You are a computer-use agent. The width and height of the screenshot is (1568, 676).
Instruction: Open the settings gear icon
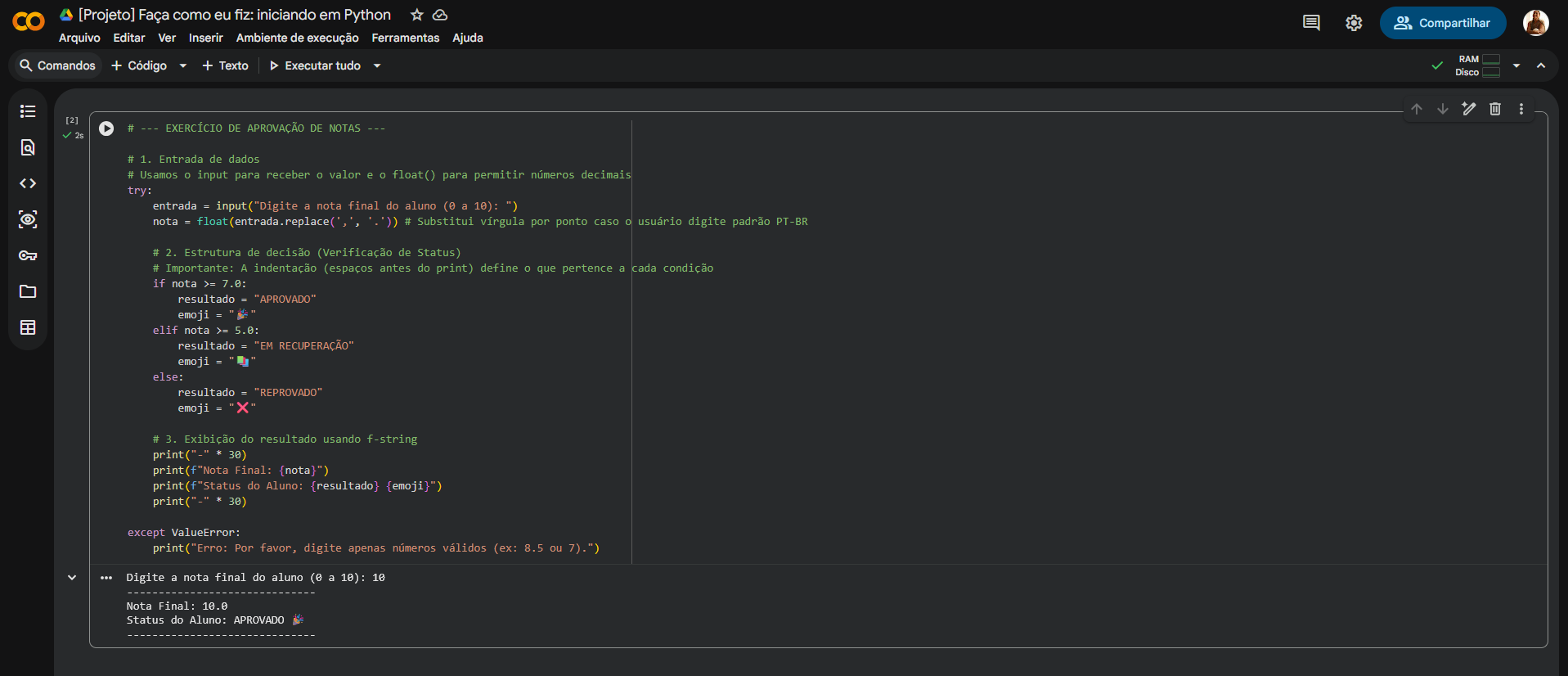point(1354,23)
